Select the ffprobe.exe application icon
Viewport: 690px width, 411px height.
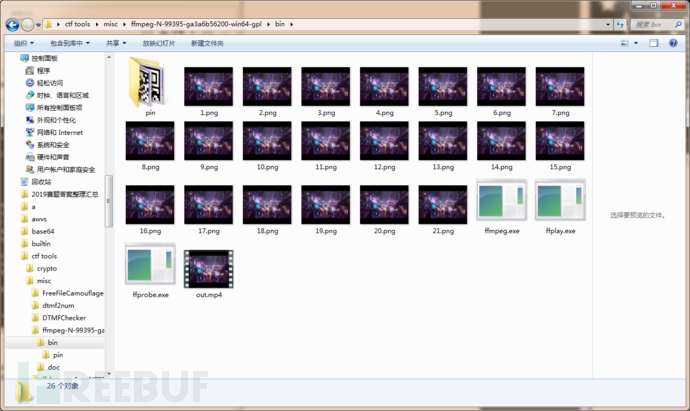coord(150,264)
